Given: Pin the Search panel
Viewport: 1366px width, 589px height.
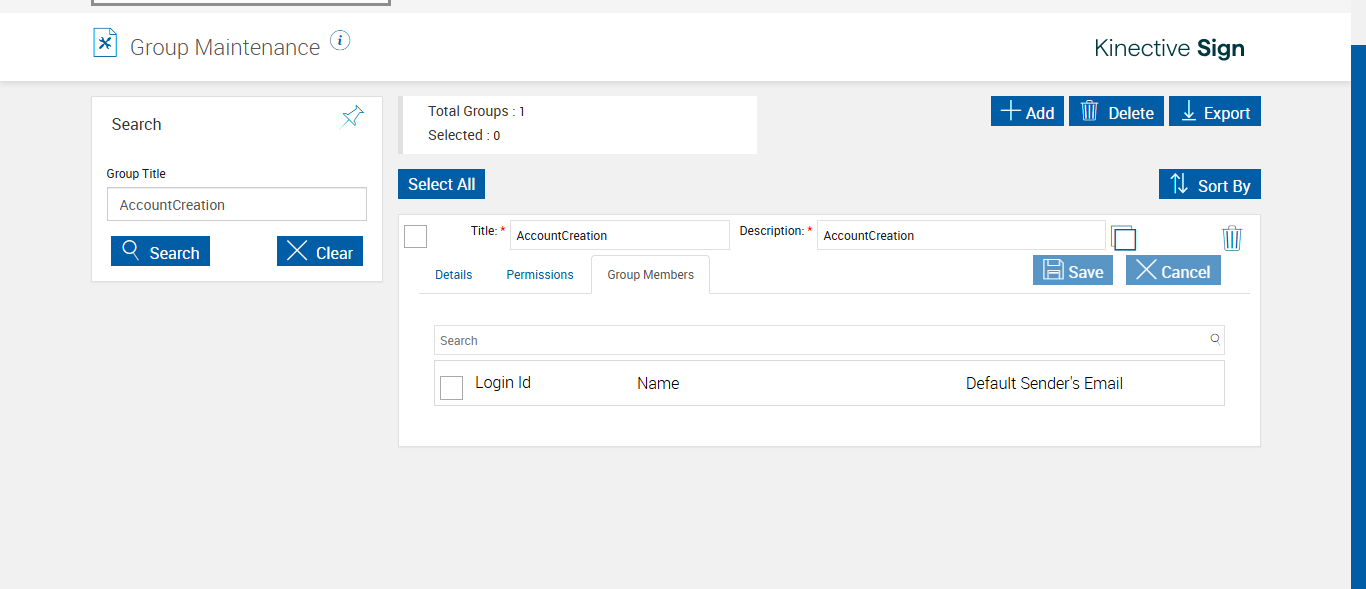Looking at the screenshot, I should tap(352, 117).
